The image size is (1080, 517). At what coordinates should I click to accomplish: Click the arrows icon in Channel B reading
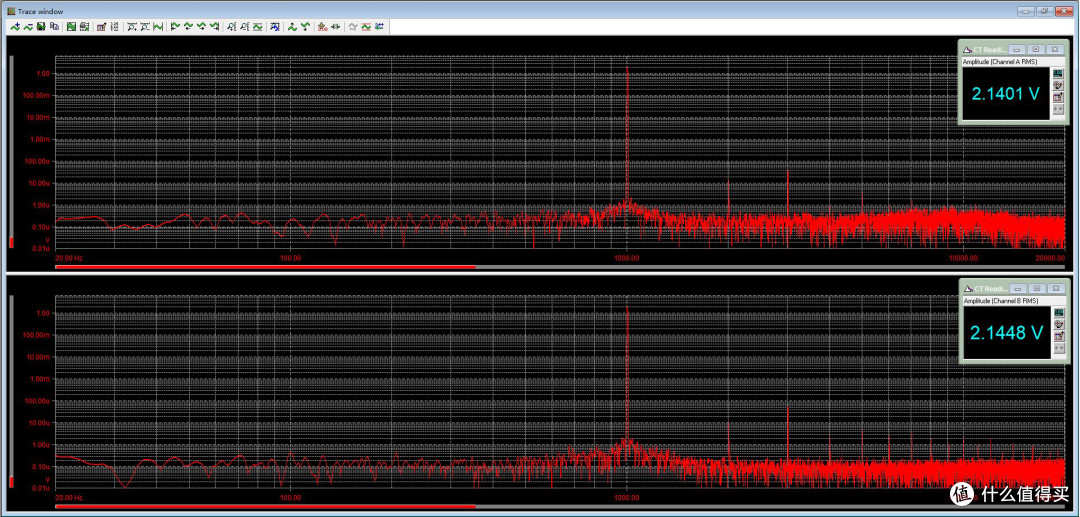[x=1059, y=348]
